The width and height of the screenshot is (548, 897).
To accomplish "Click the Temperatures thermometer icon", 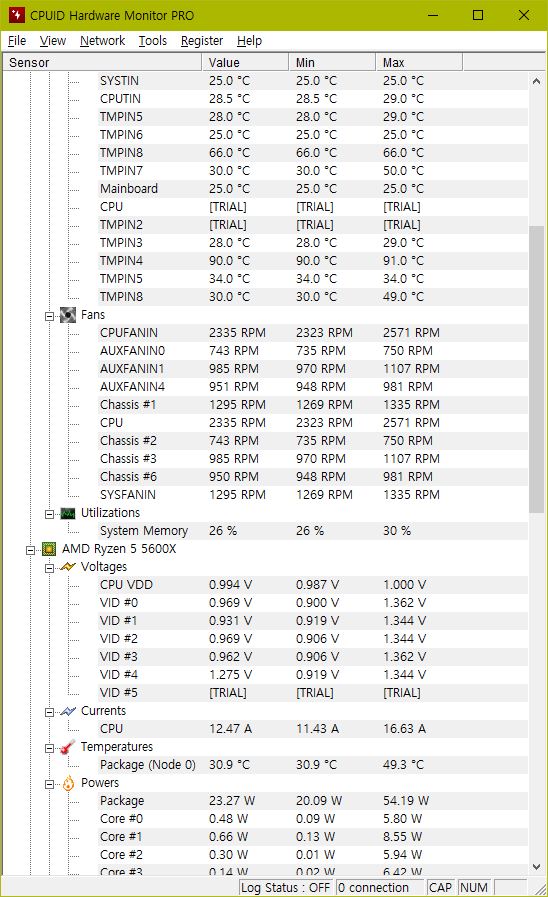I will click(68, 747).
